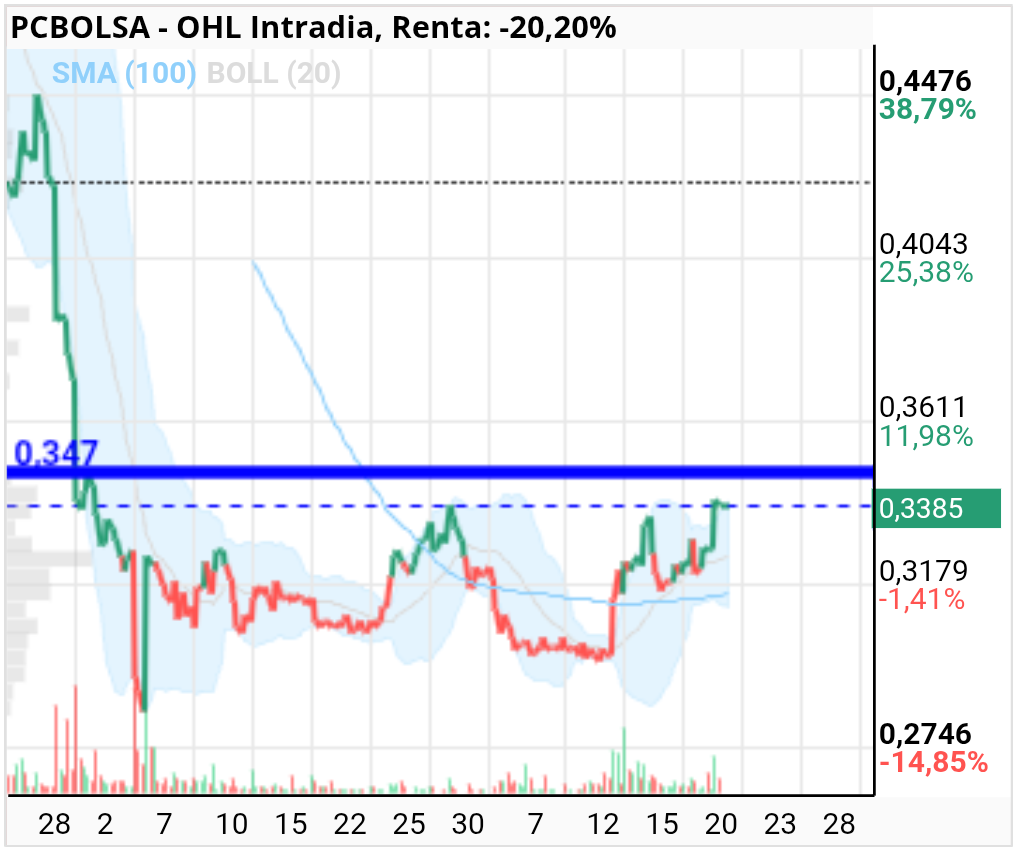Viewport: 1017px width, 851px height.
Task: Click the 11,98% percentage label
Action: pyautogui.click(x=926, y=436)
